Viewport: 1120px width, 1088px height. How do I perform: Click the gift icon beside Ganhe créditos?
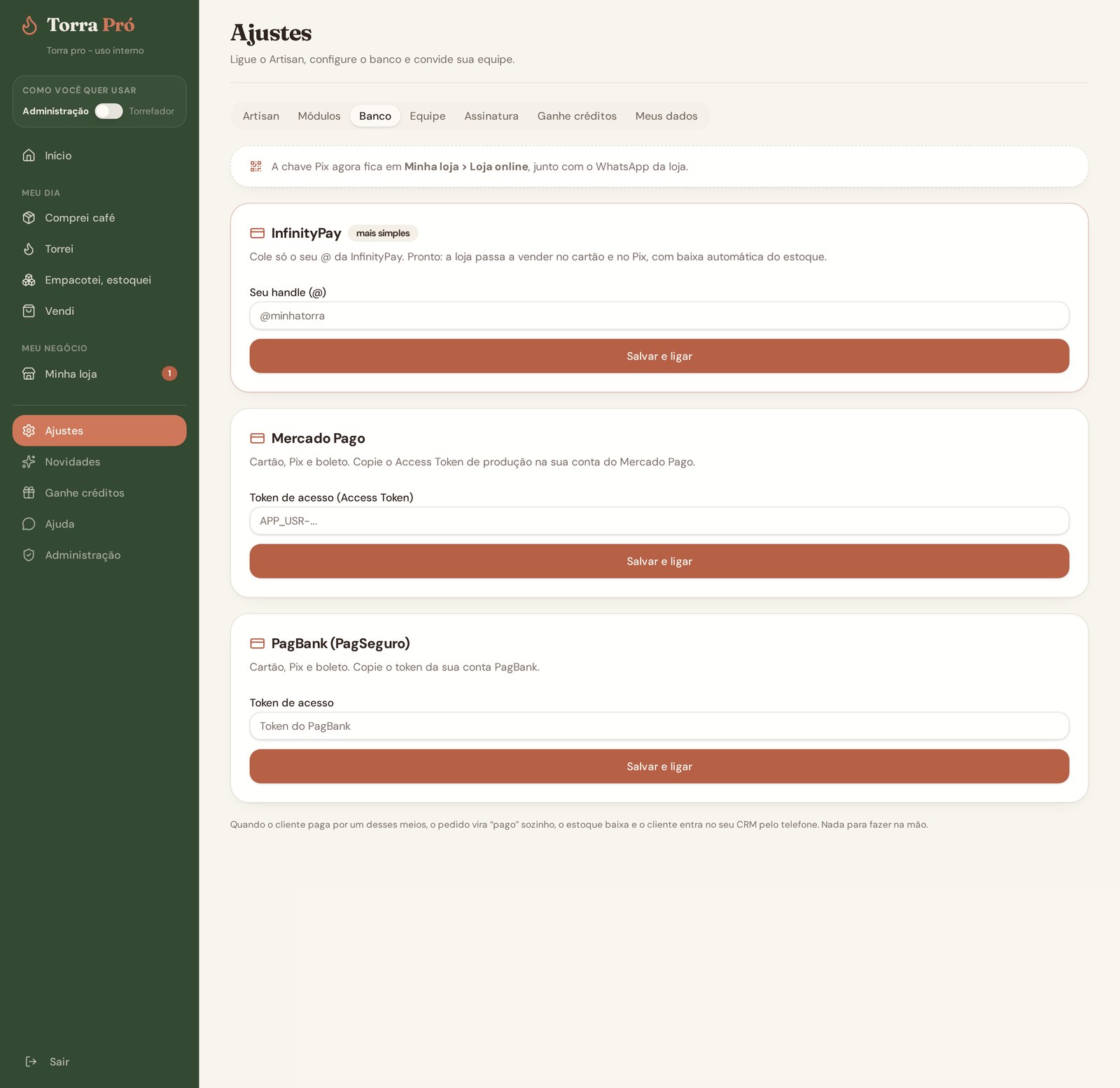(x=29, y=493)
